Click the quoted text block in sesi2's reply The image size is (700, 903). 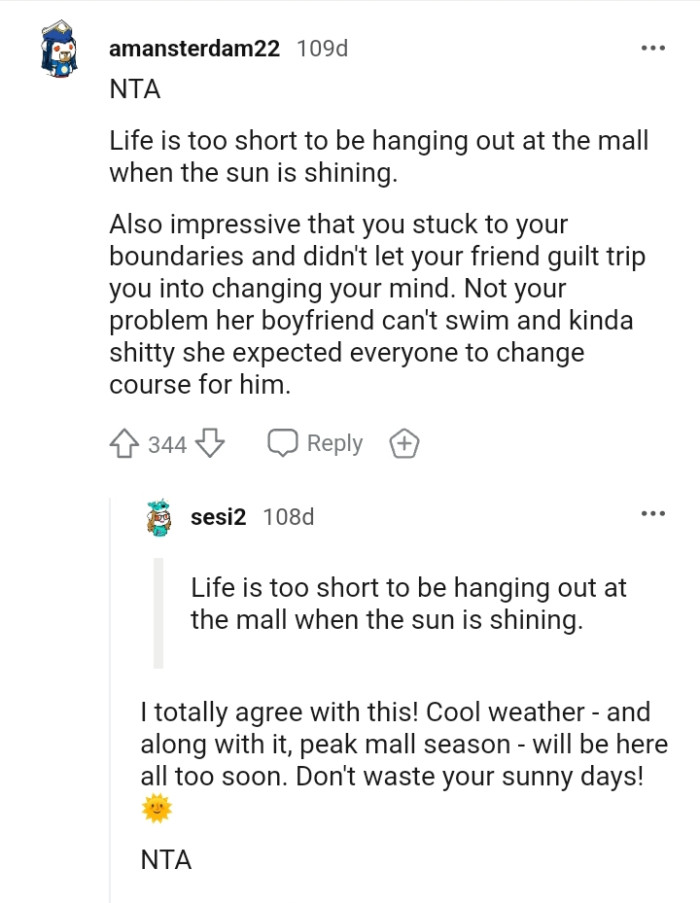click(408, 603)
